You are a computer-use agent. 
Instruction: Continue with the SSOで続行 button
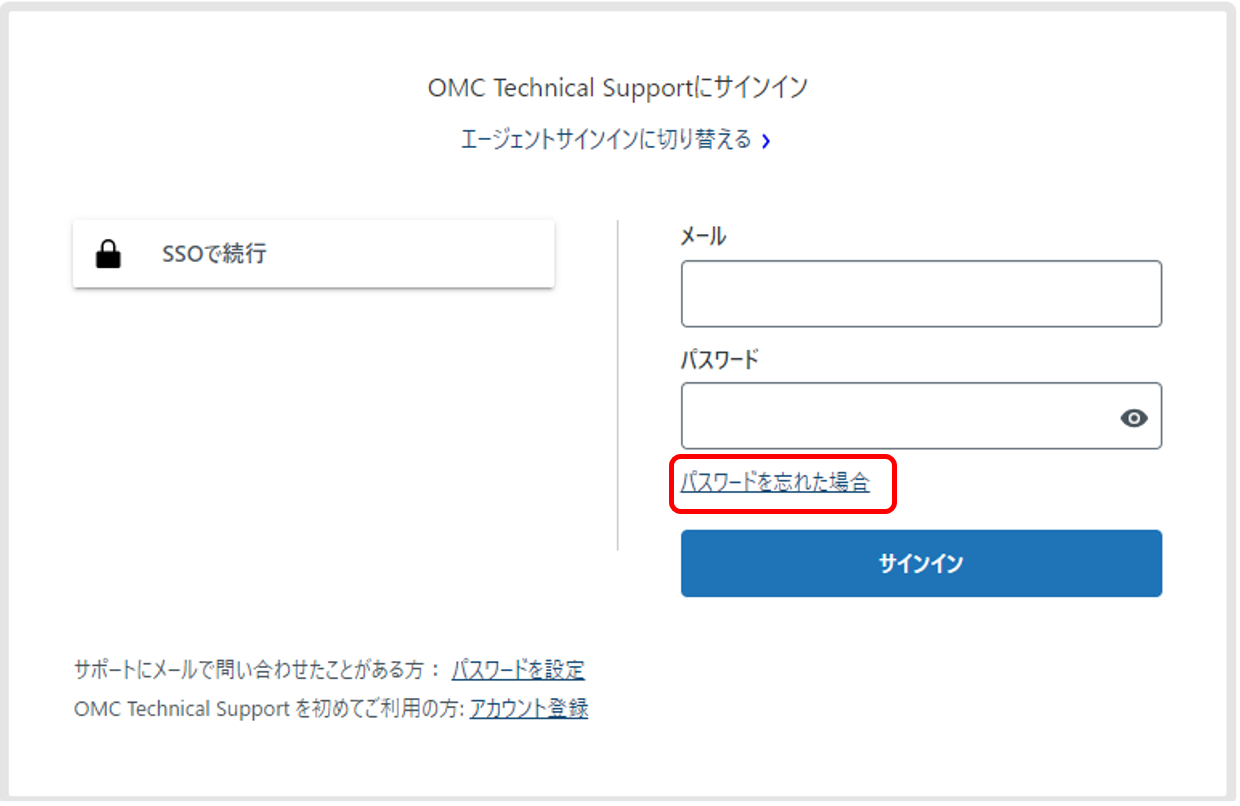[x=313, y=254]
